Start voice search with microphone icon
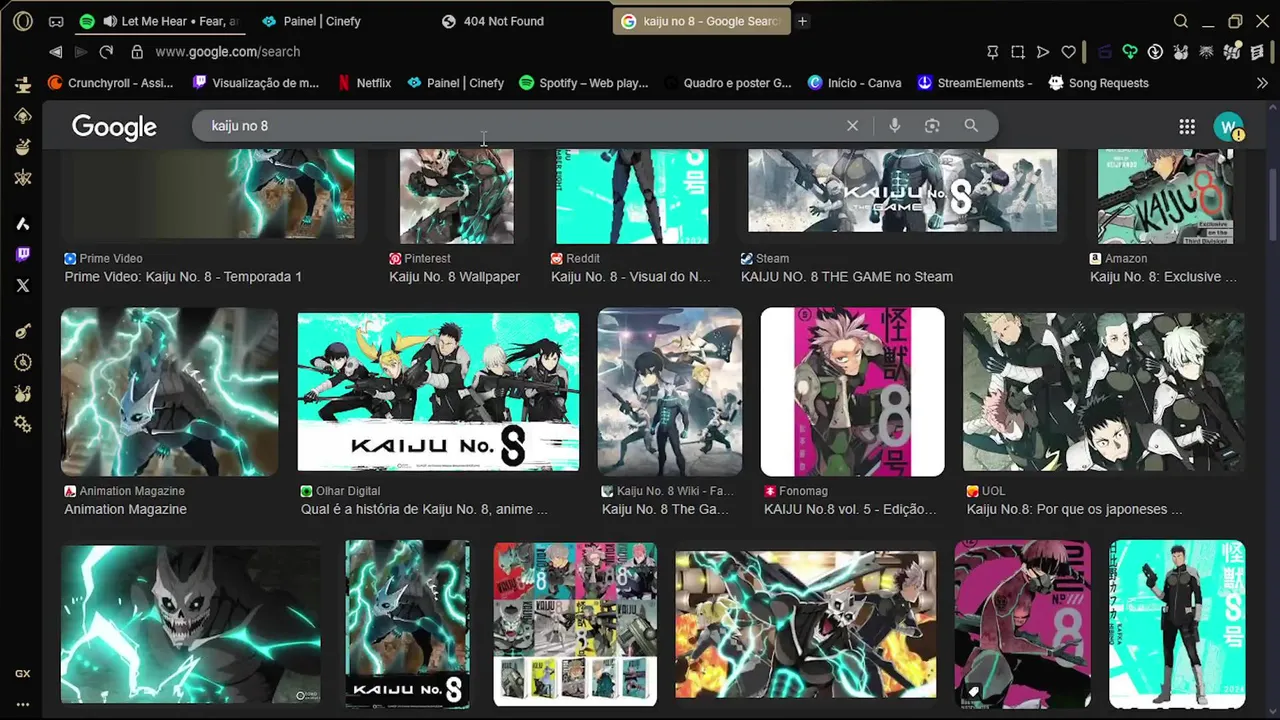 pyautogui.click(x=894, y=126)
